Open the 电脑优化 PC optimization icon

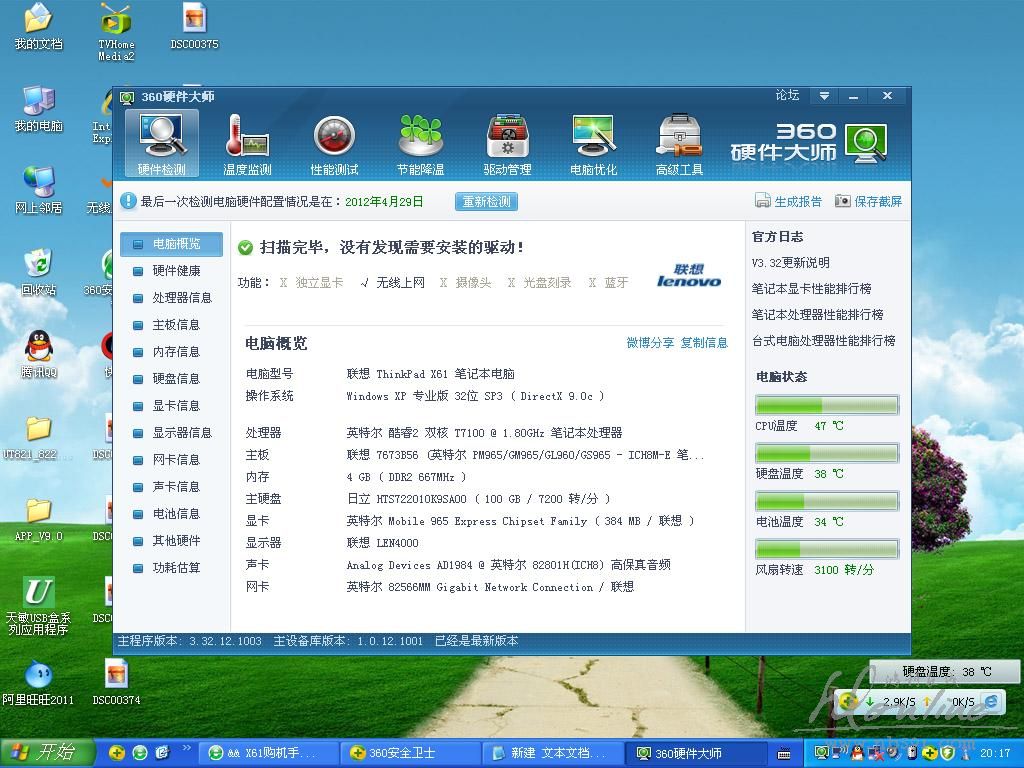(x=593, y=143)
